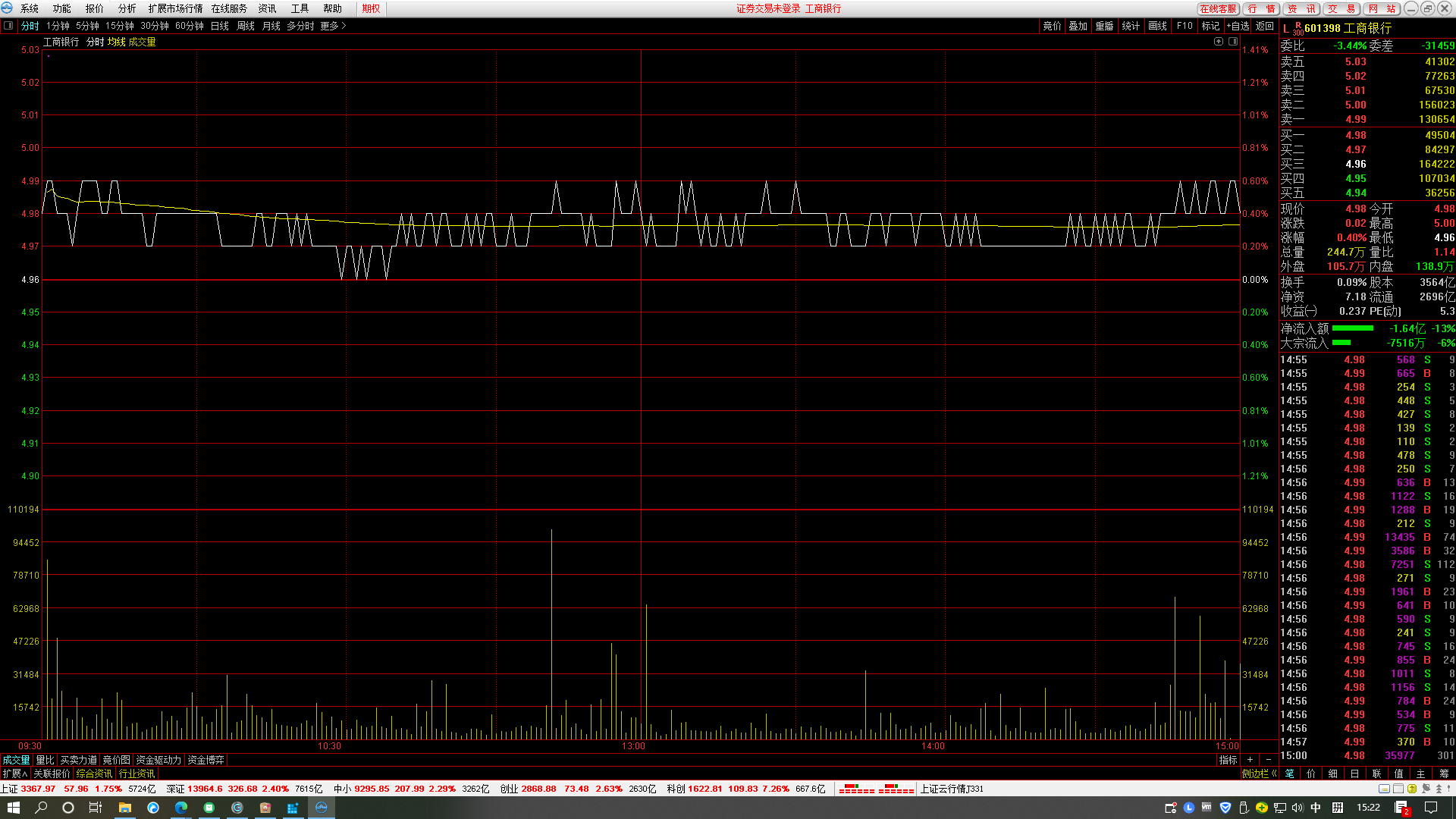Click the indicator zoom-in plus button
Viewport: 1456px width, 819px height.
[x=1250, y=760]
